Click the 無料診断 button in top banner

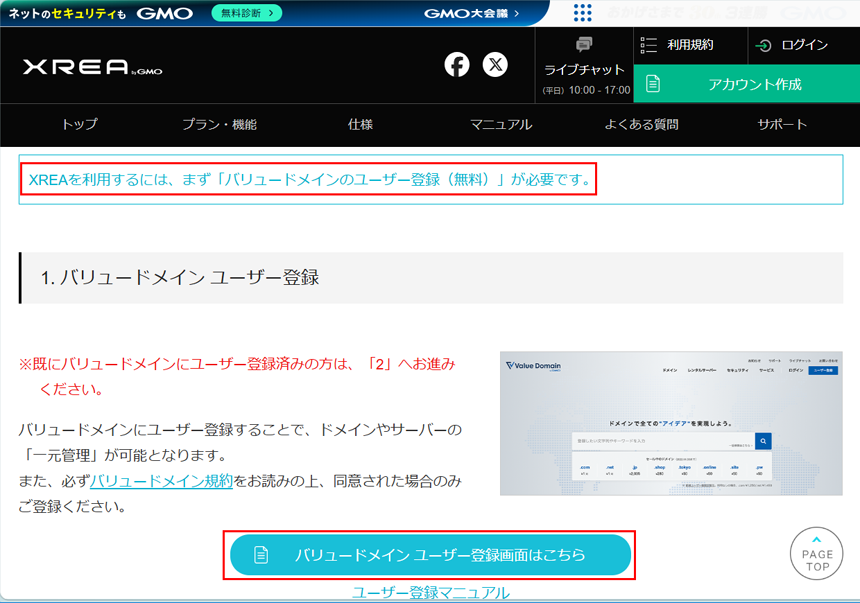click(x=247, y=13)
